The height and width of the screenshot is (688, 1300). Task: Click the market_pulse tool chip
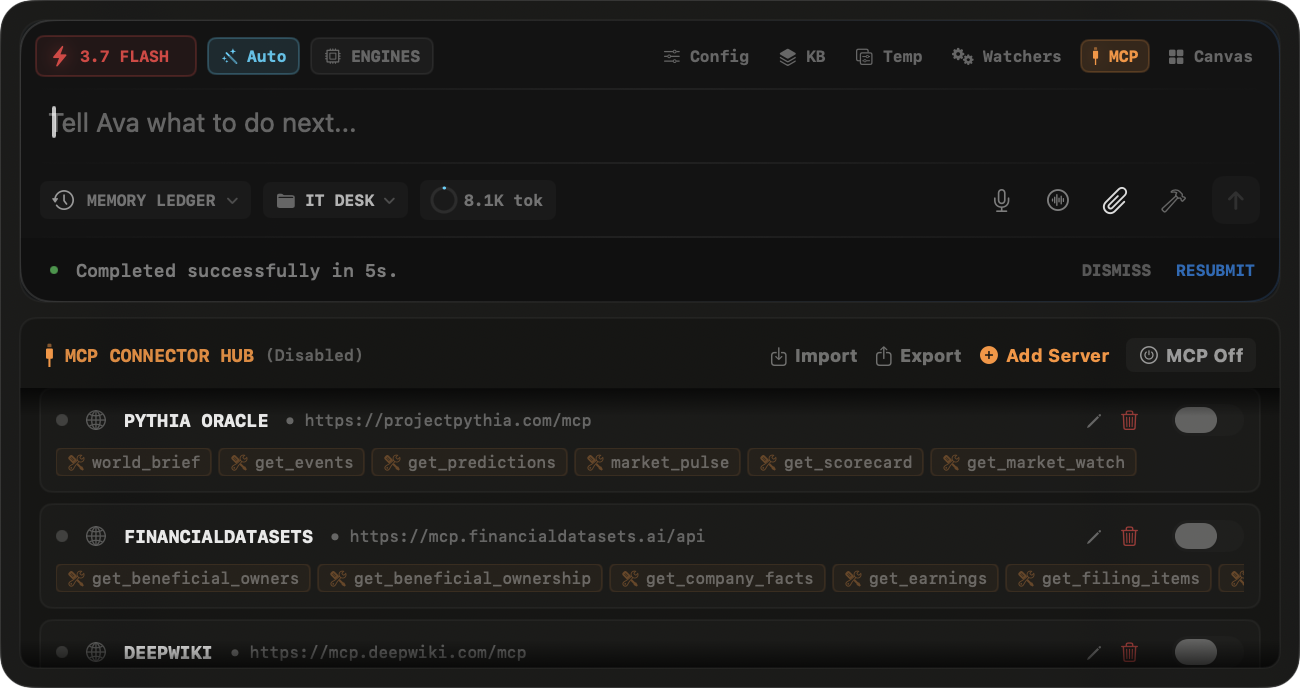pyautogui.click(x=658, y=462)
